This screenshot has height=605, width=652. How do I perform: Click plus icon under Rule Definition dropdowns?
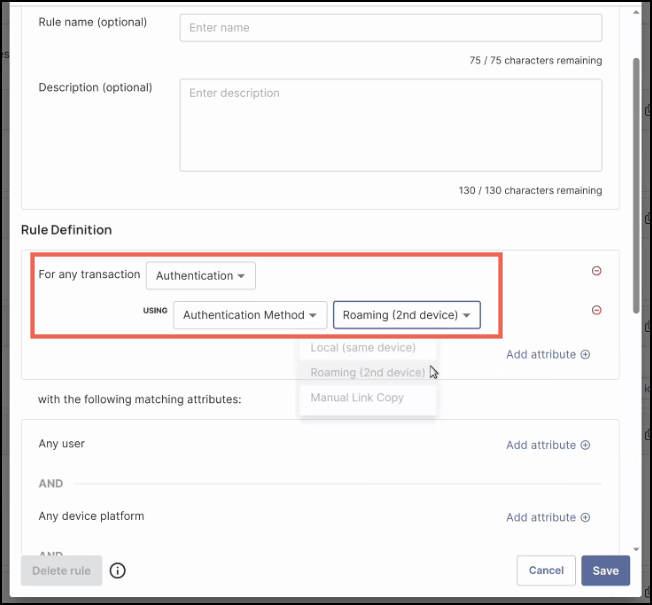586,354
